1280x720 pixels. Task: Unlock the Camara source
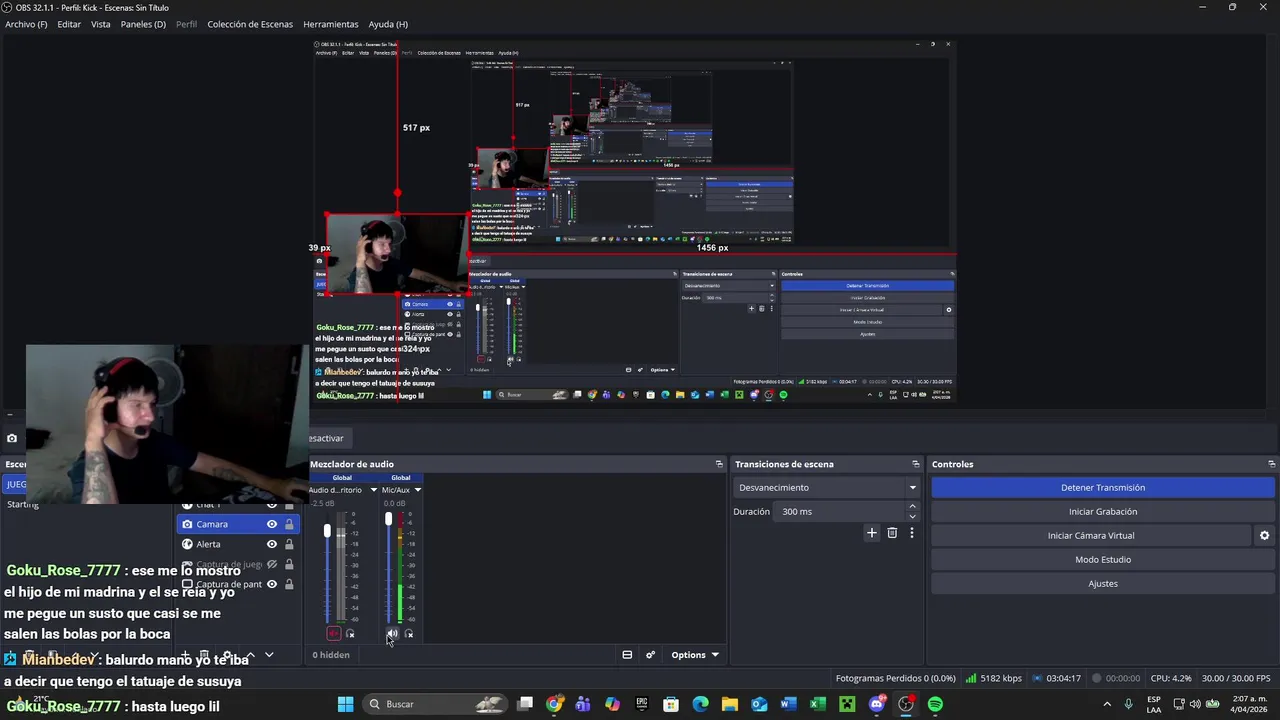pos(289,524)
